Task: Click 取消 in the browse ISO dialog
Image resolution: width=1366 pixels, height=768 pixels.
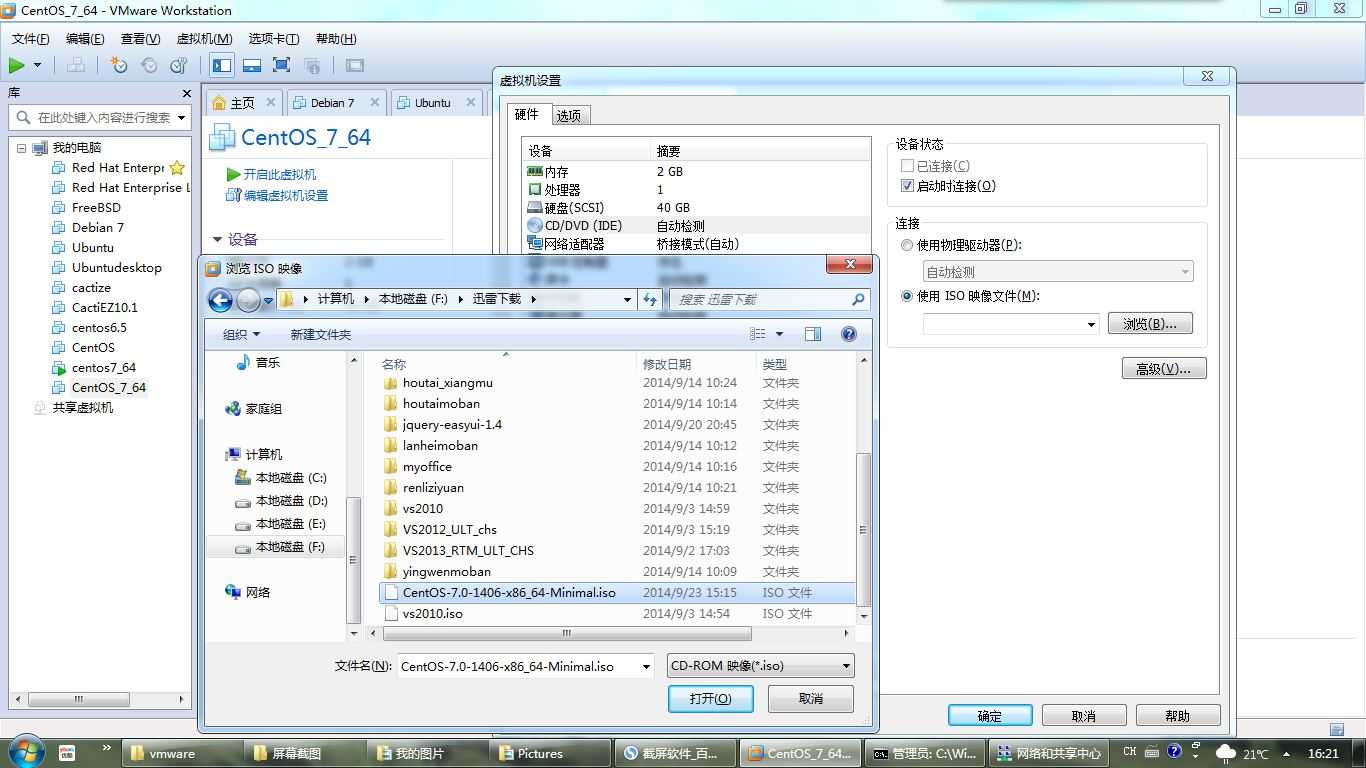Action: (811, 698)
